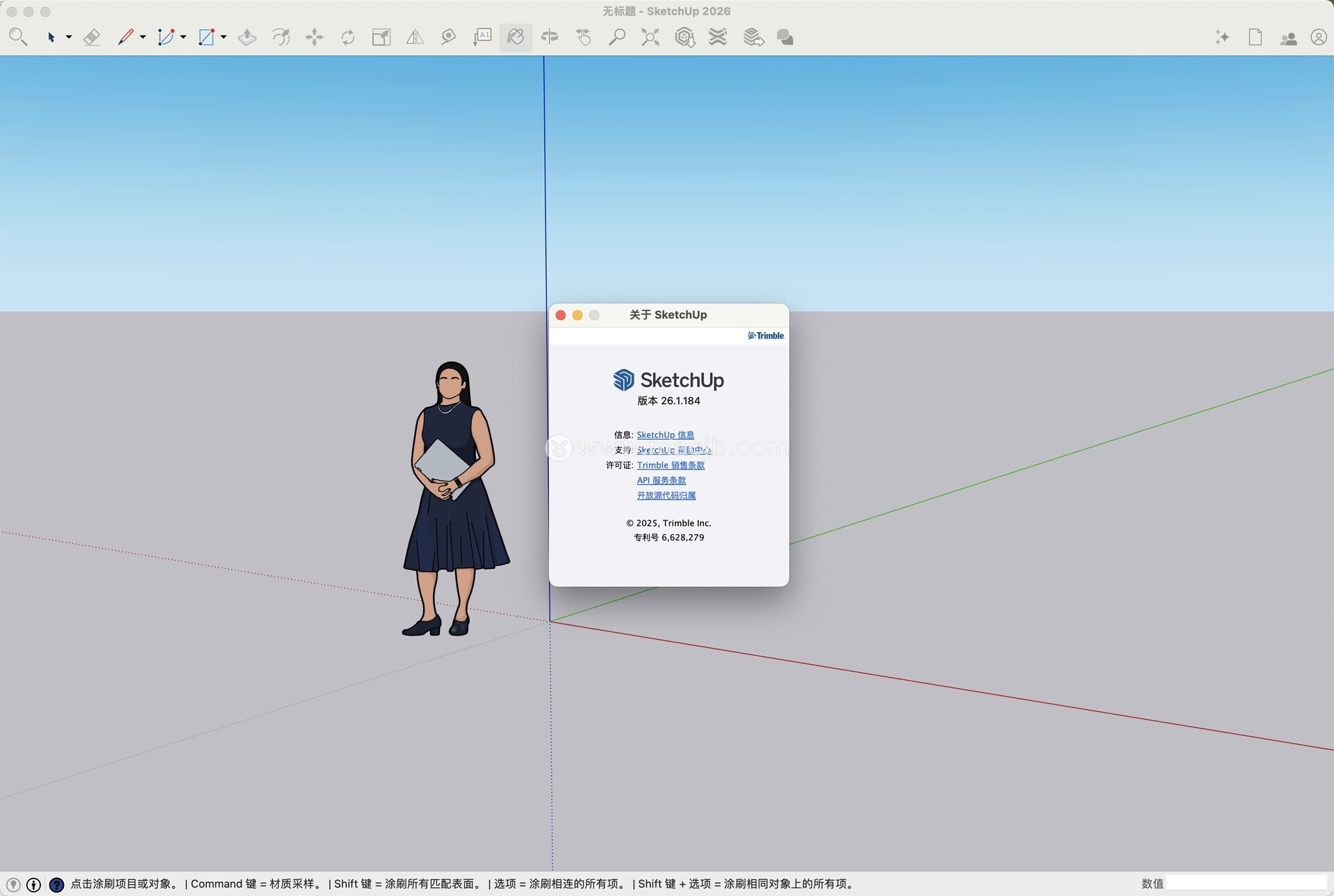Select the Paint Bucket tool
Viewport: 1334px width, 896px height.
(516, 37)
